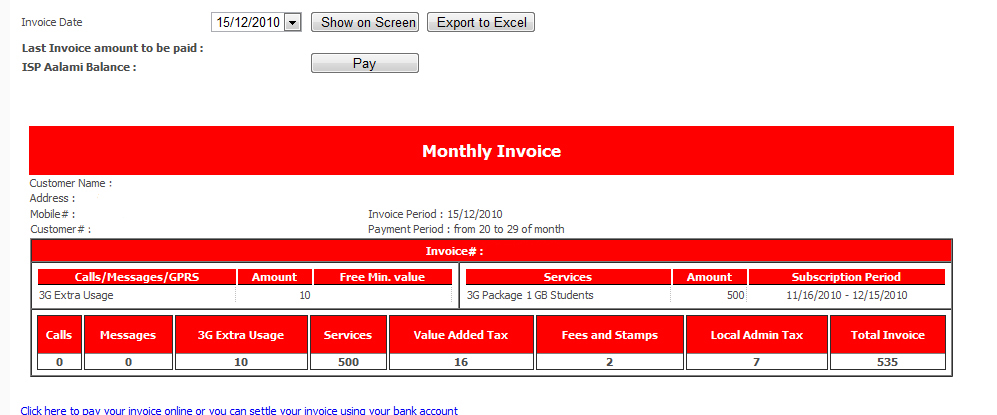Screen dimensions: 997x415
Task: Click the 15/12/2010 invoice date field
Action: point(247,22)
